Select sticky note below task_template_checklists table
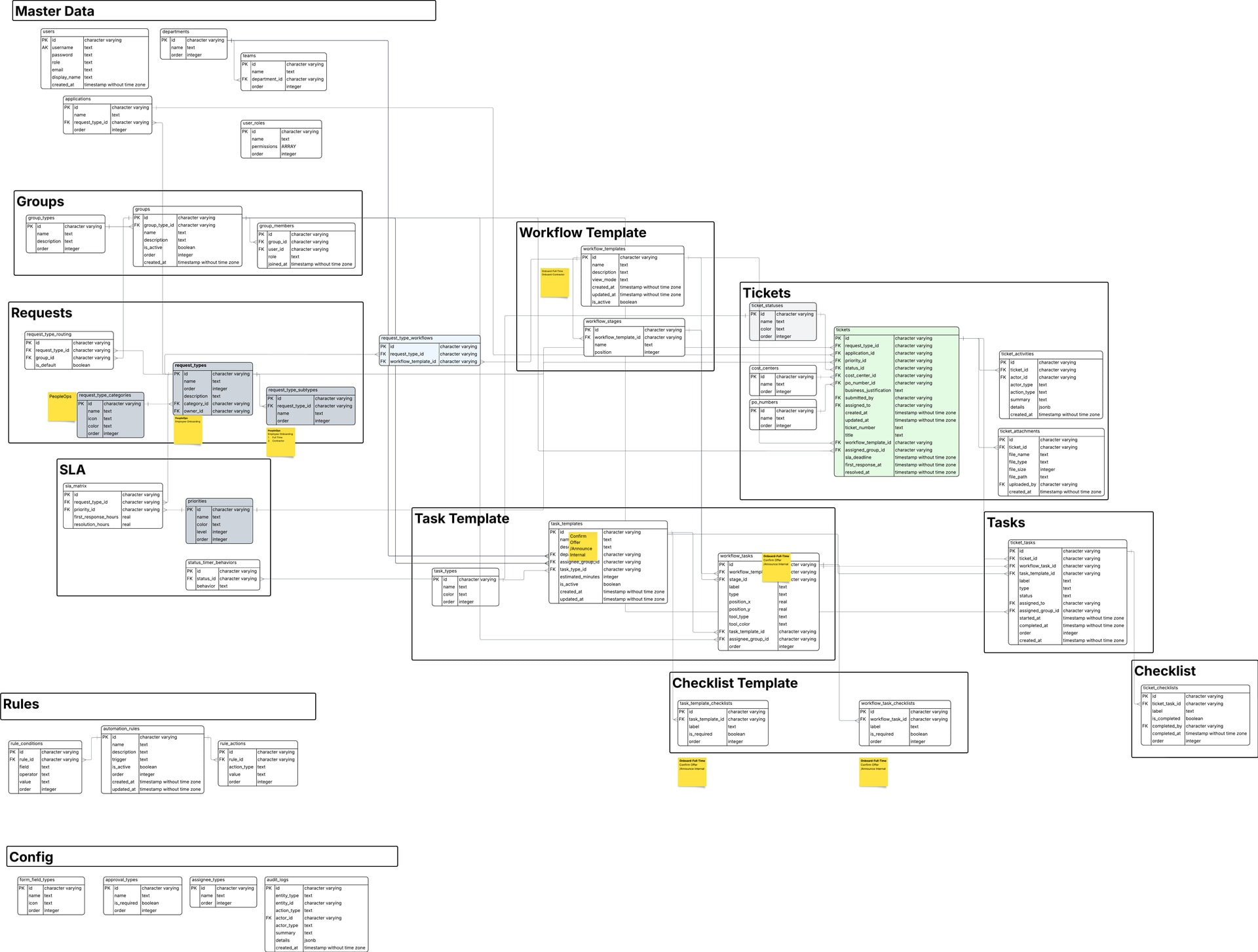 (x=692, y=772)
